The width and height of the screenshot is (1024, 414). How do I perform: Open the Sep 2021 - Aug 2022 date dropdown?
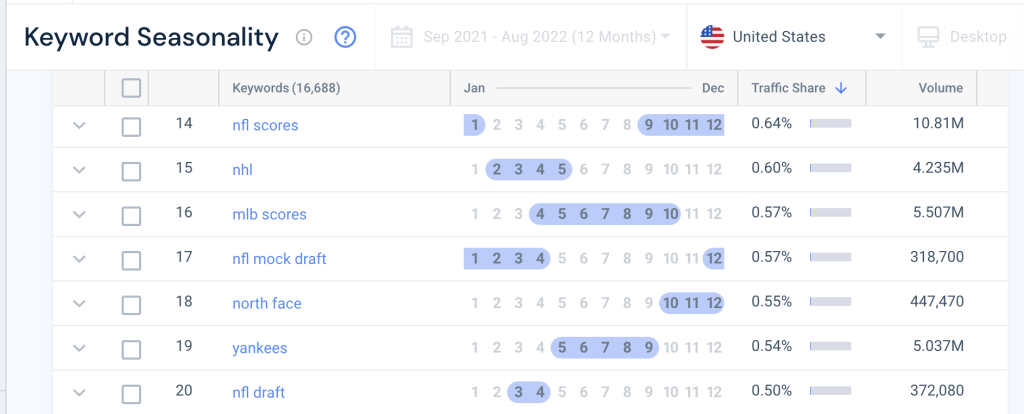666,37
